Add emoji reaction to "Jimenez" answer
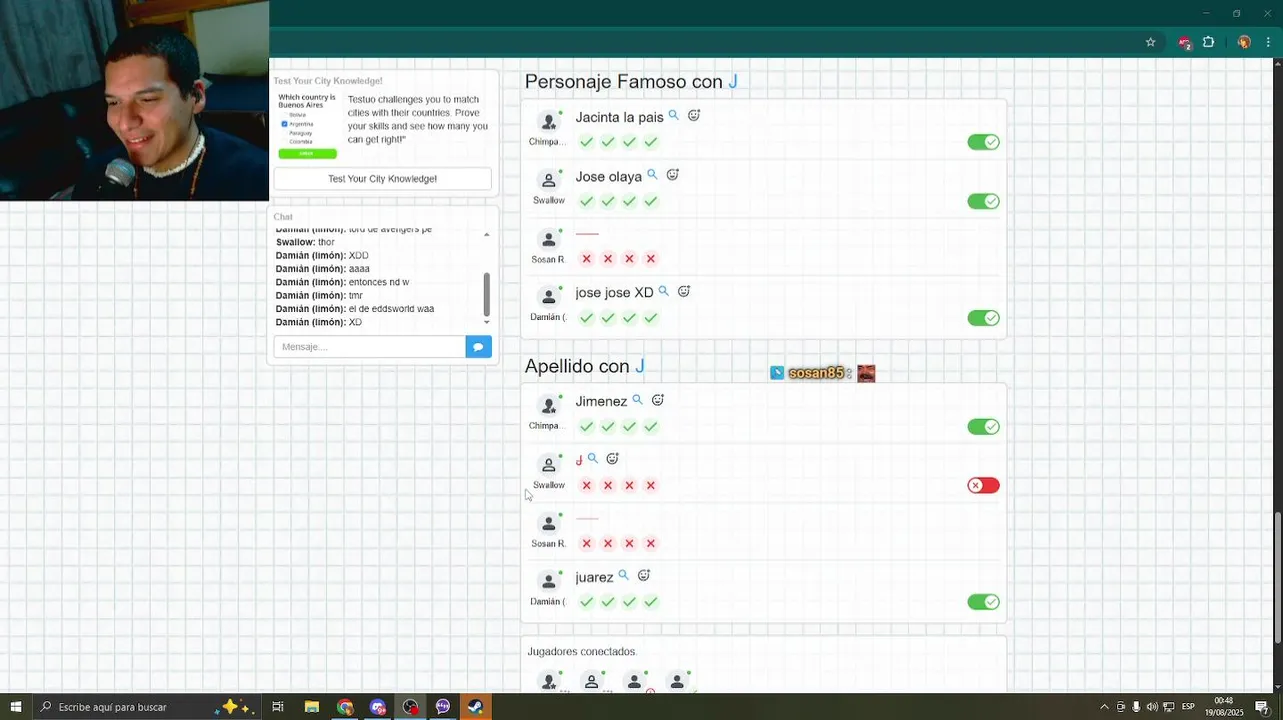The height and width of the screenshot is (720, 1283). (658, 400)
